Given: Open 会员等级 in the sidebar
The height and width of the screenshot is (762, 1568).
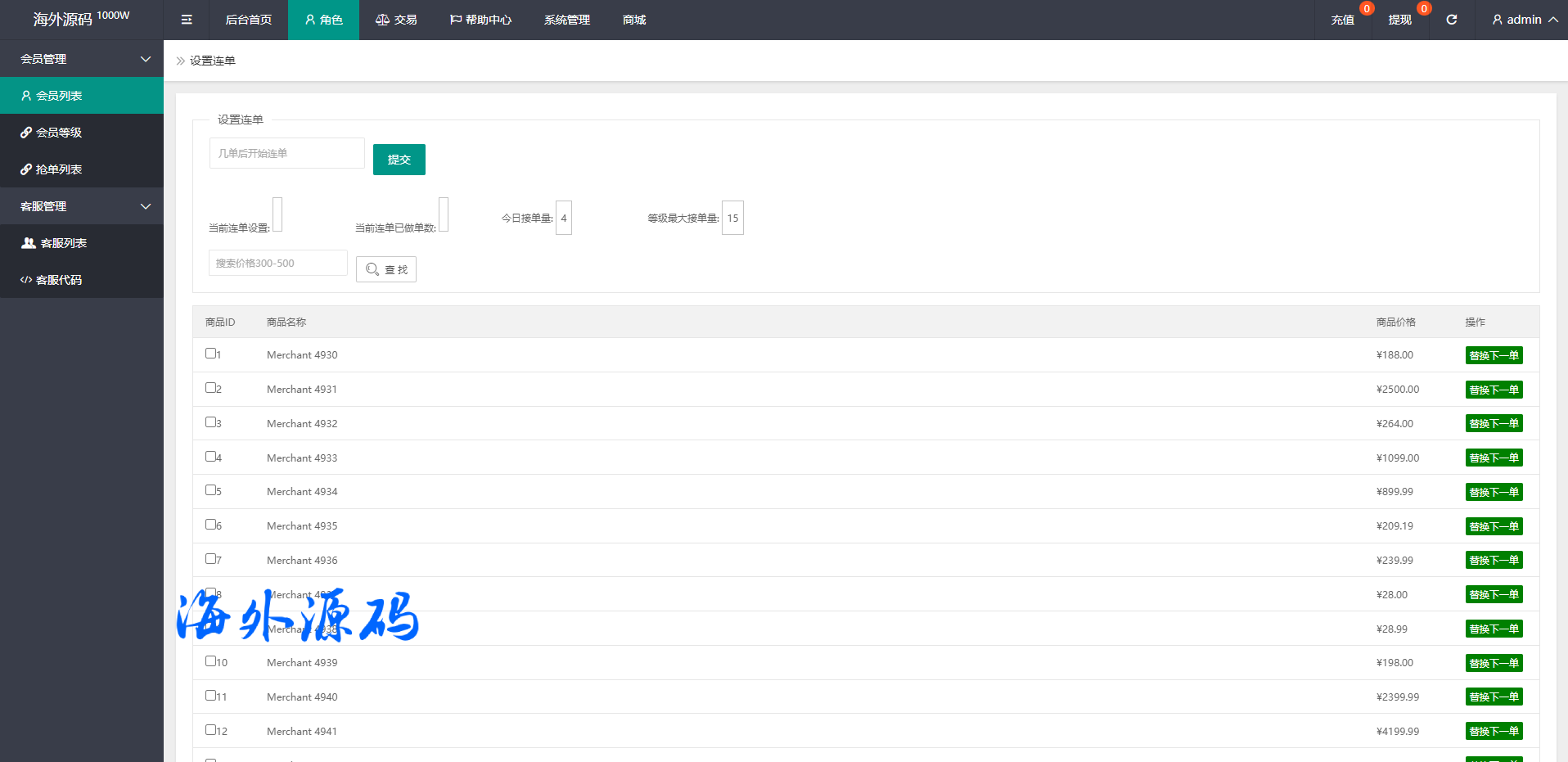Looking at the screenshot, I should pos(59,133).
